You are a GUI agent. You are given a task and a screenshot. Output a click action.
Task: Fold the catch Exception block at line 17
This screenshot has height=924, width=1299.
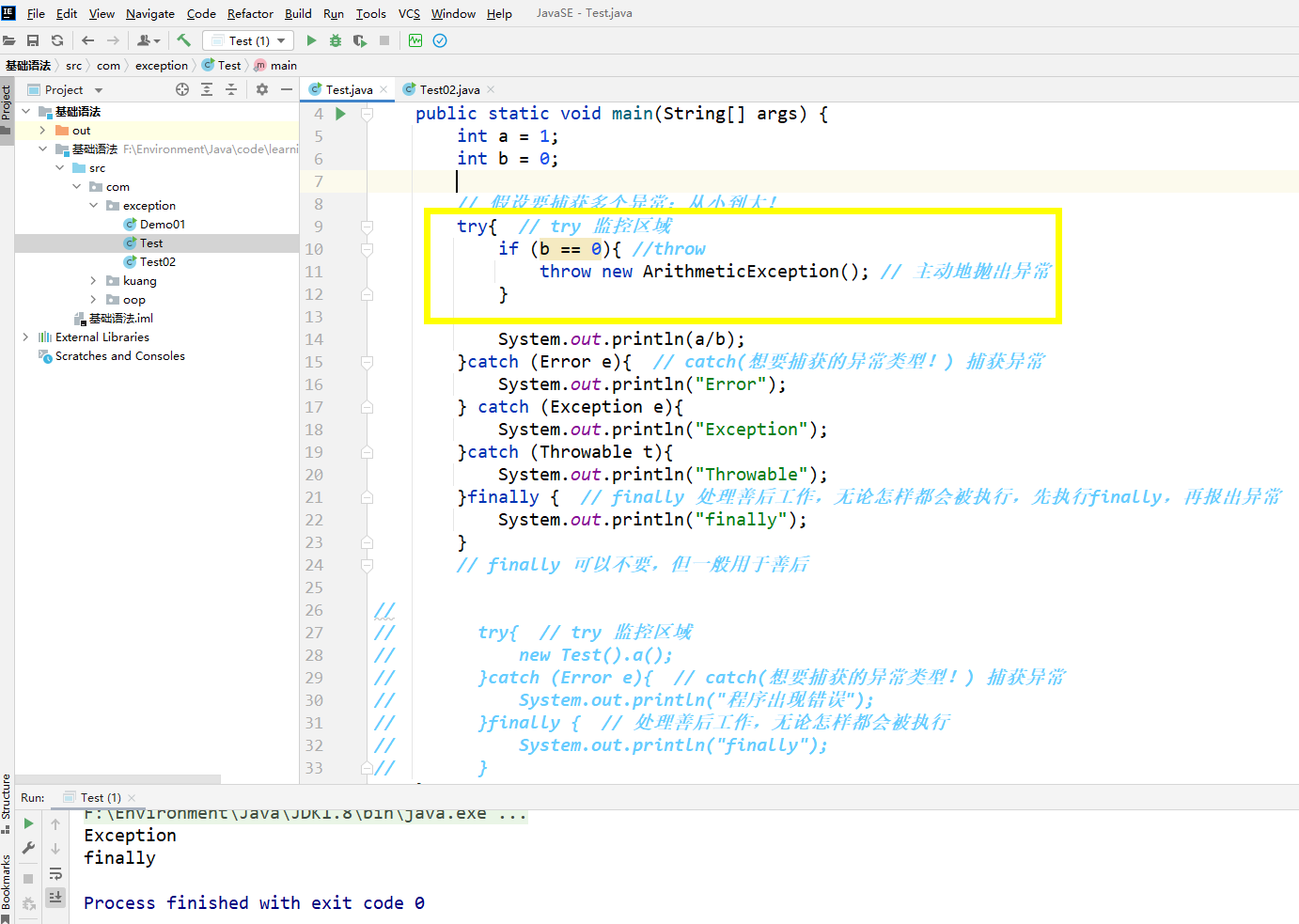(x=368, y=407)
